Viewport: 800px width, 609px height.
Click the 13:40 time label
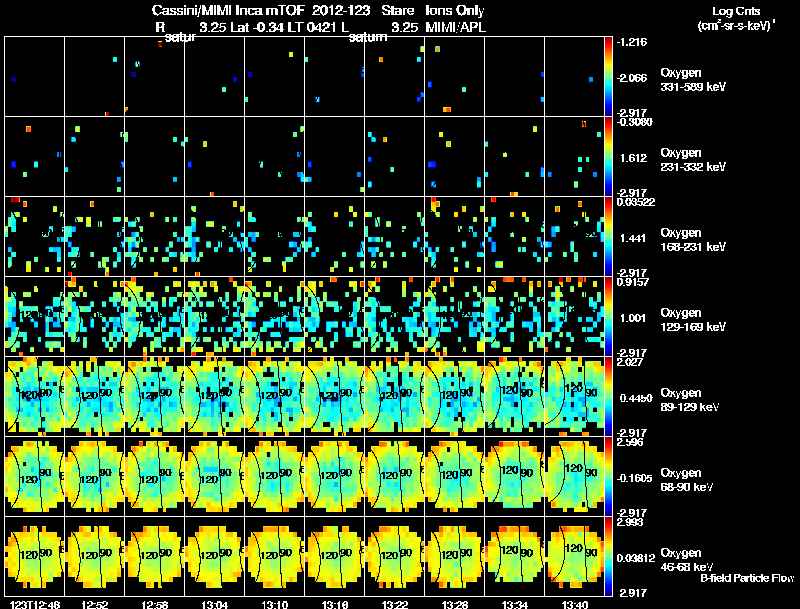[x=574, y=604]
